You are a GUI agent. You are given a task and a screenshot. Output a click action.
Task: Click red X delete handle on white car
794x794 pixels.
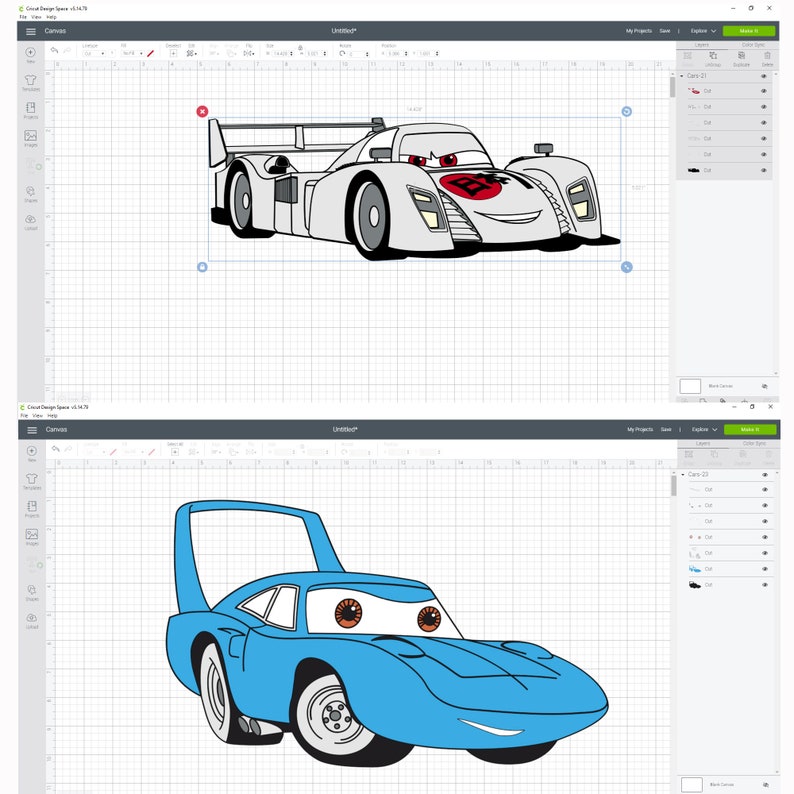coord(202,111)
